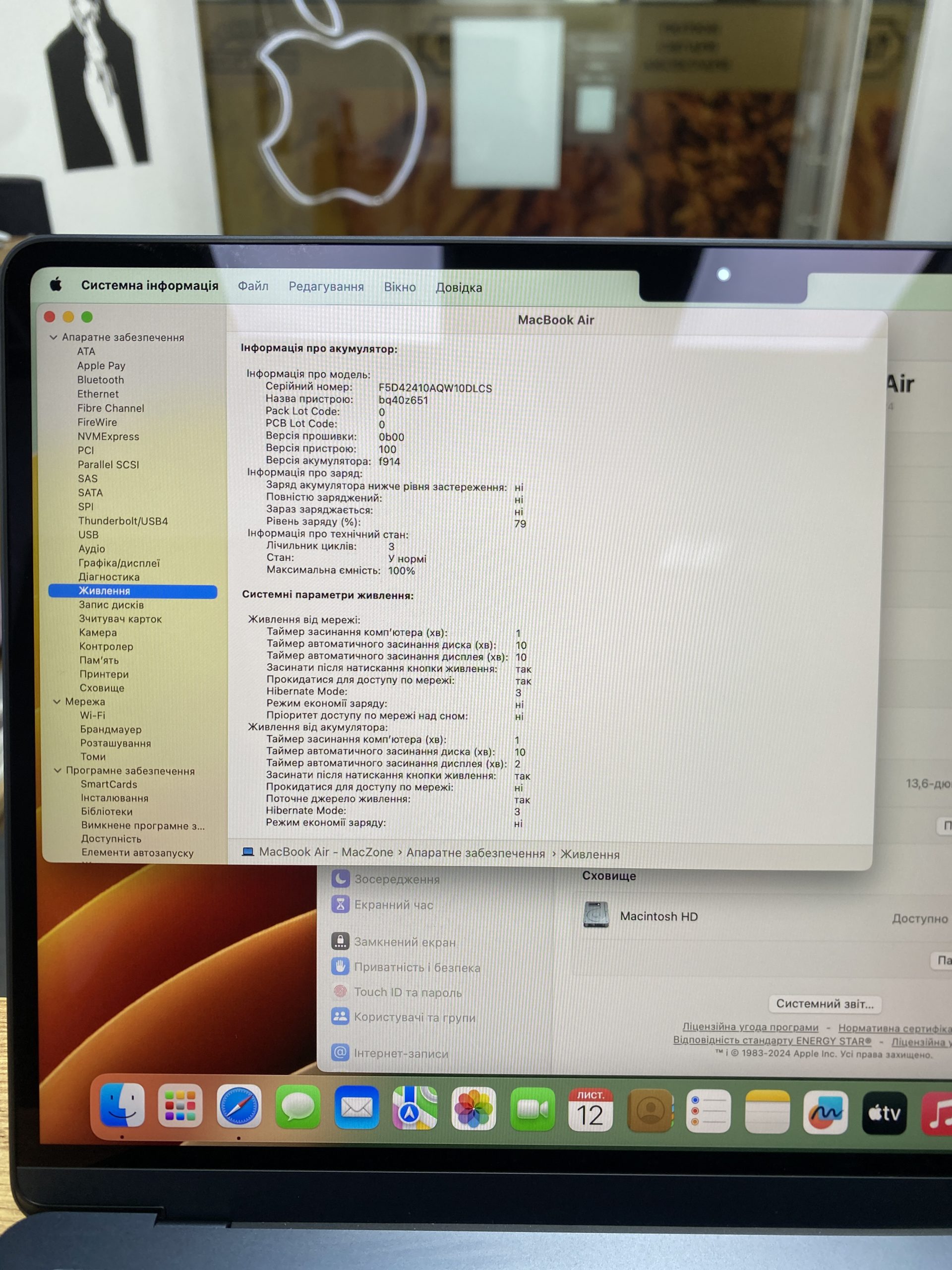Image resolution: width=952 pixels, height=1270 pixels.
Task: Open Freeform app in Dock
Action: (x=826, y=1112)
